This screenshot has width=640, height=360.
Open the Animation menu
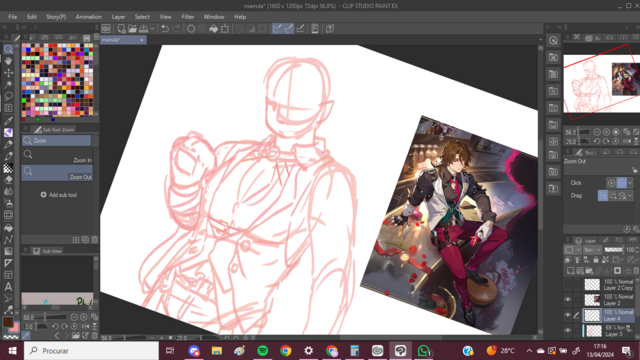[88, 17]
